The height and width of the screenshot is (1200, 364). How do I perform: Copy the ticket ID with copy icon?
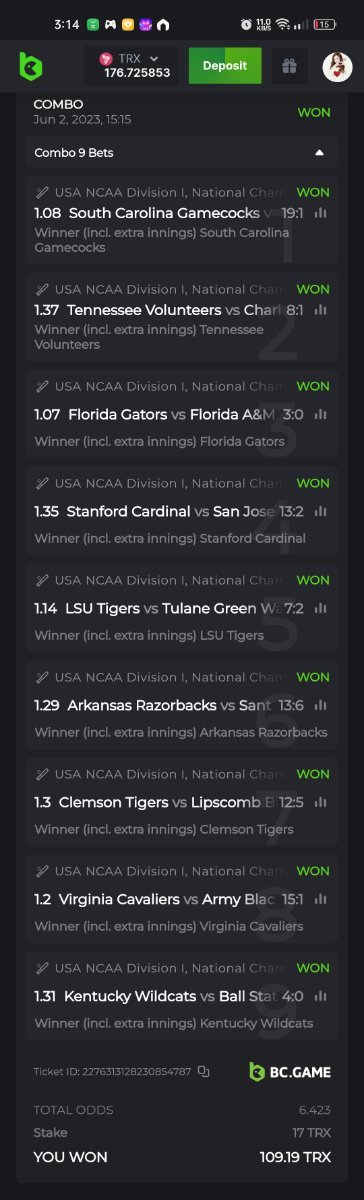204,1071
